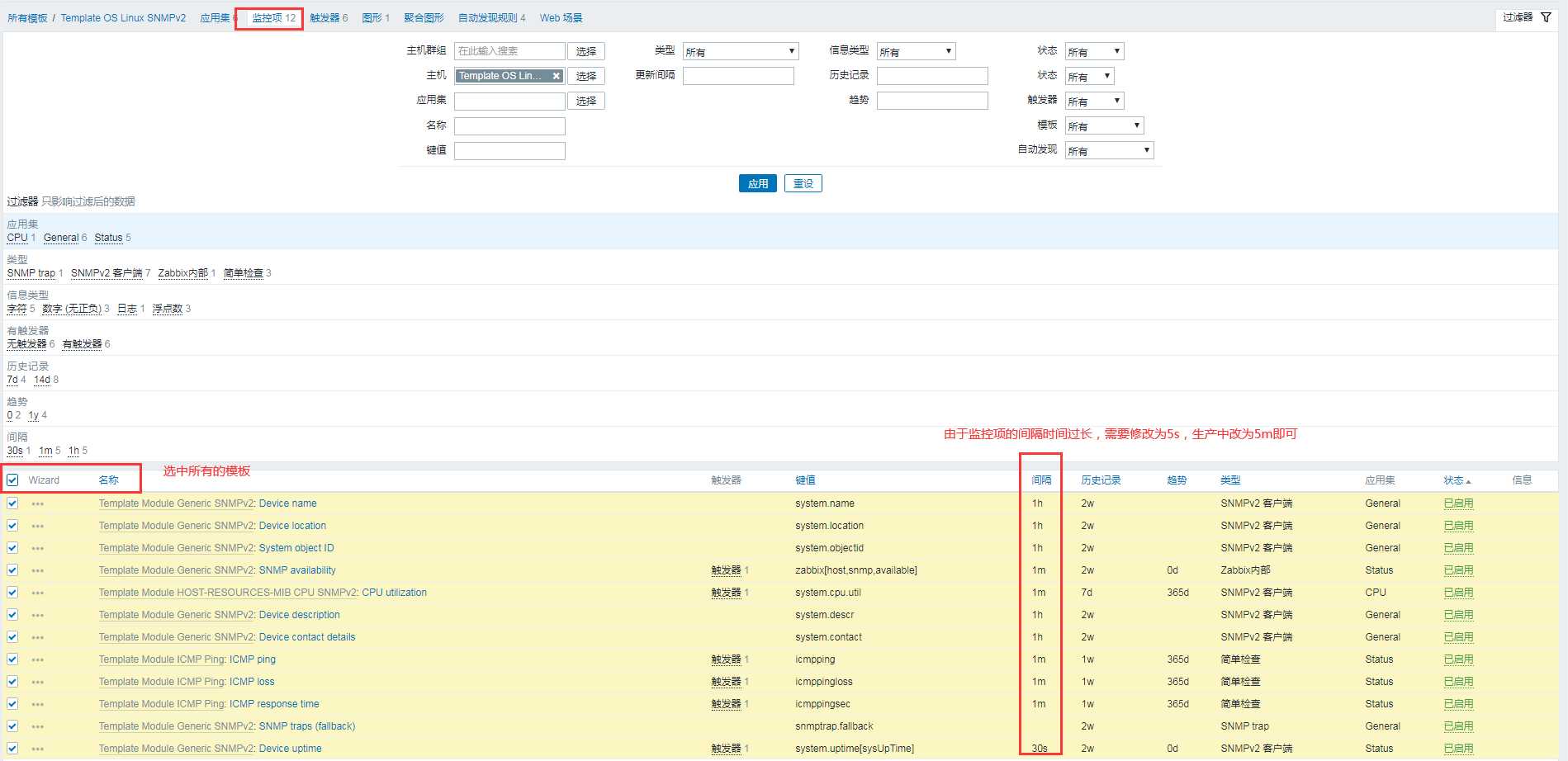This screenshot has width=1568, height=761.
Task: Focus the 历史记录 filter input
Action: coord(932,76)
